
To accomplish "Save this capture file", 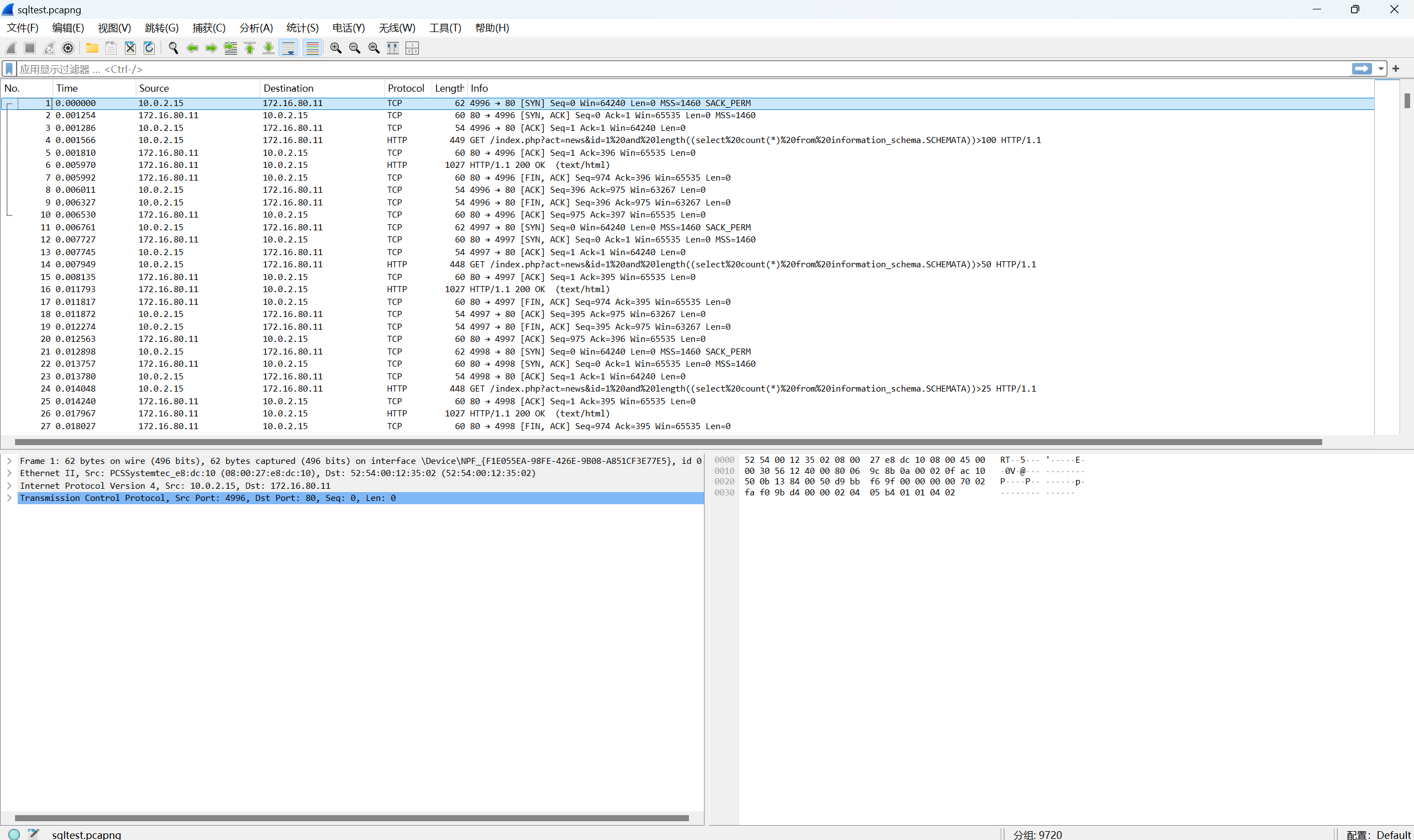I will point(111,48).
